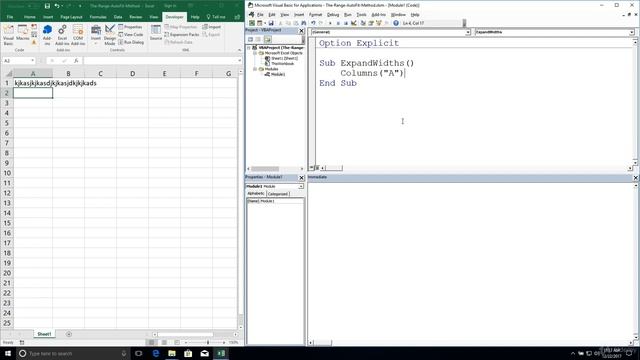Click Run Dialog in Excel ribbon

coord(131,42)
